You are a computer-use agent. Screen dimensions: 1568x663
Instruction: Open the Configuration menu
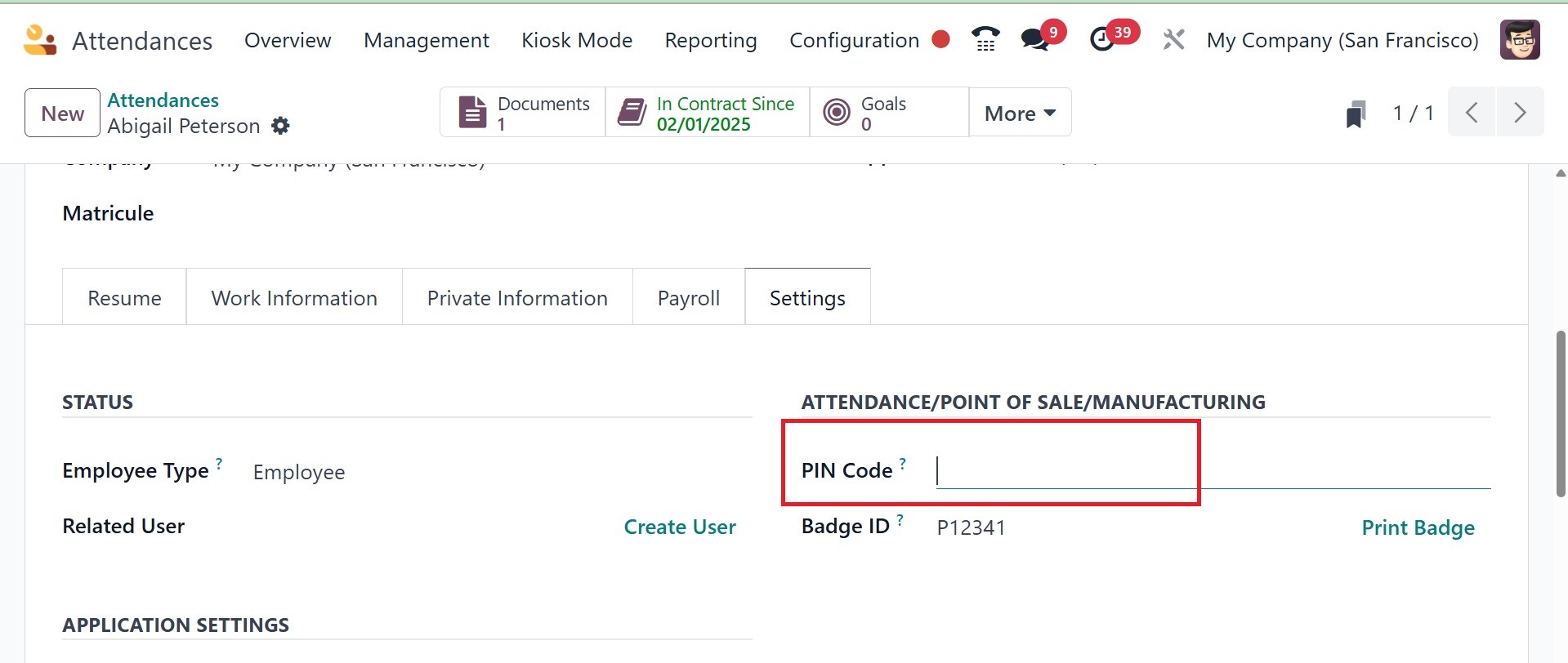[x=854, y=40]
